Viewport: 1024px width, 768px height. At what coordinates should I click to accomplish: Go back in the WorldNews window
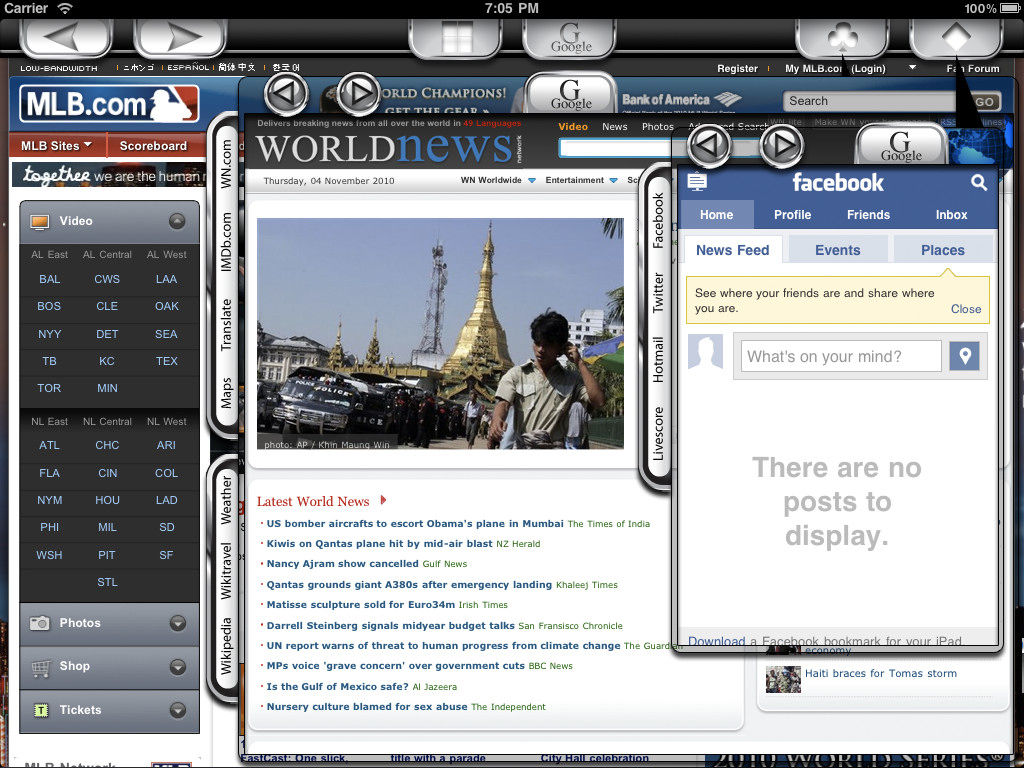286,93
